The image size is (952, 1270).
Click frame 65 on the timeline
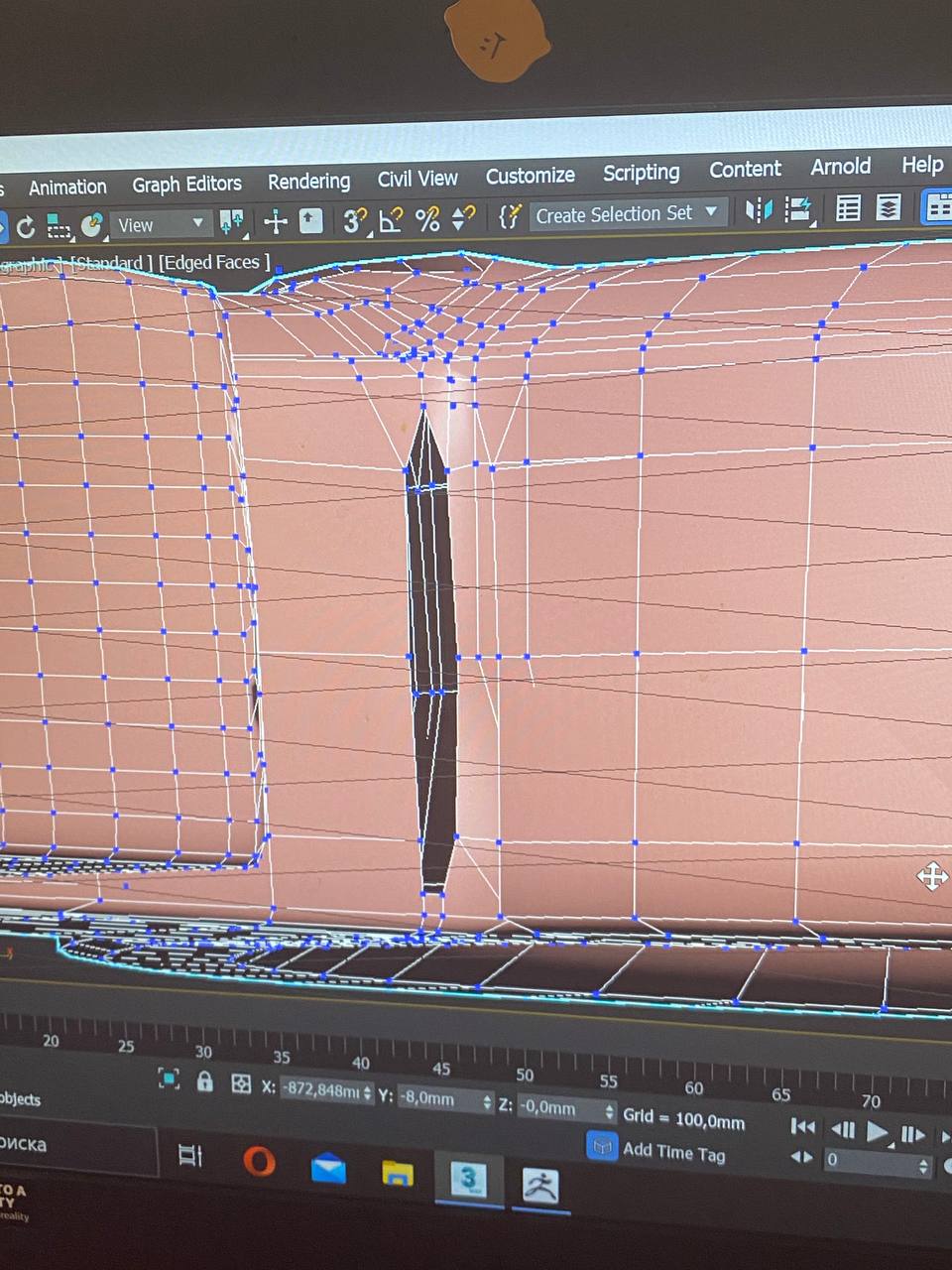click(781, 1094)
